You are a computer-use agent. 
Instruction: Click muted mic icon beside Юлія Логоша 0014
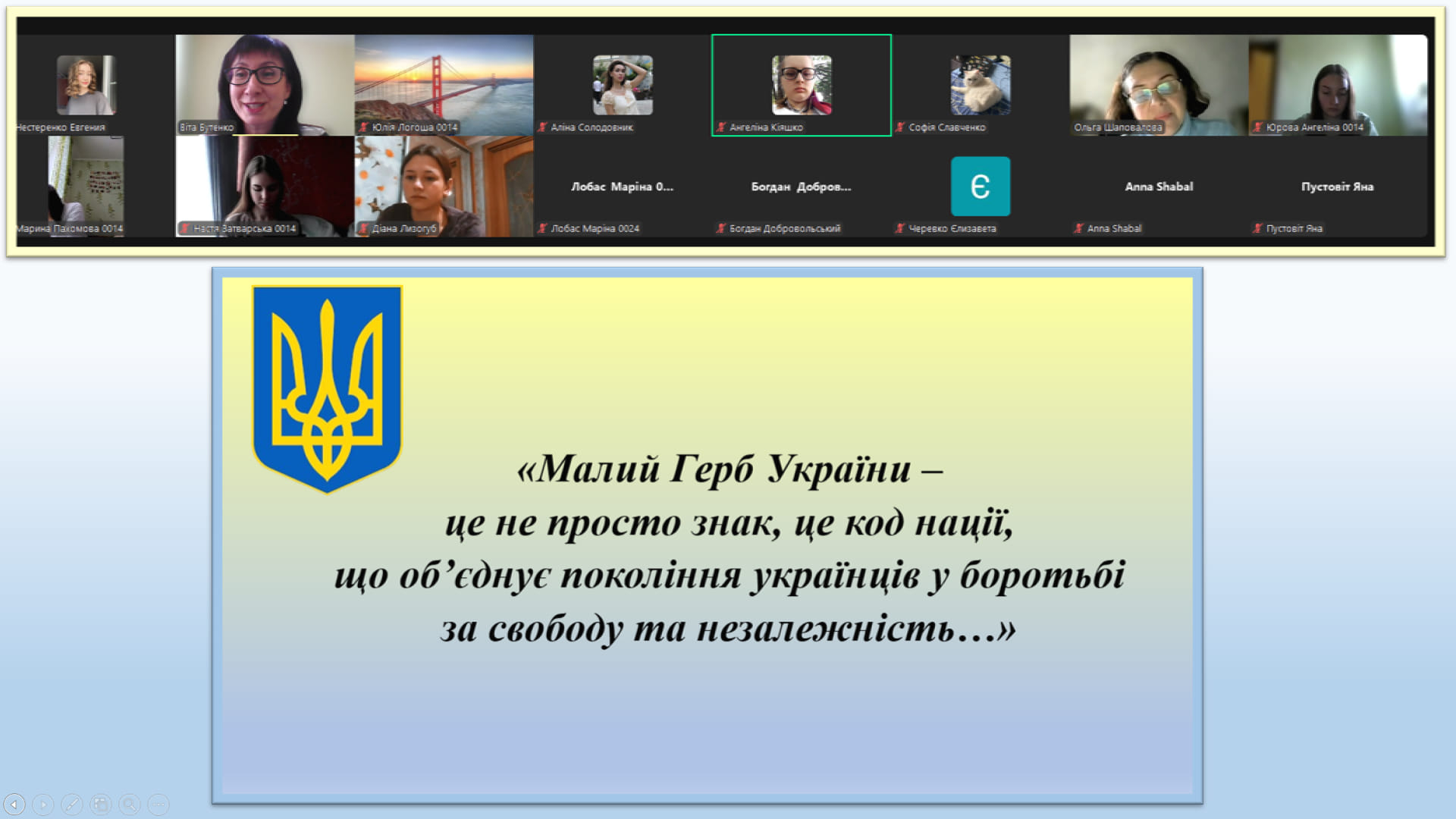coord(364,127)
